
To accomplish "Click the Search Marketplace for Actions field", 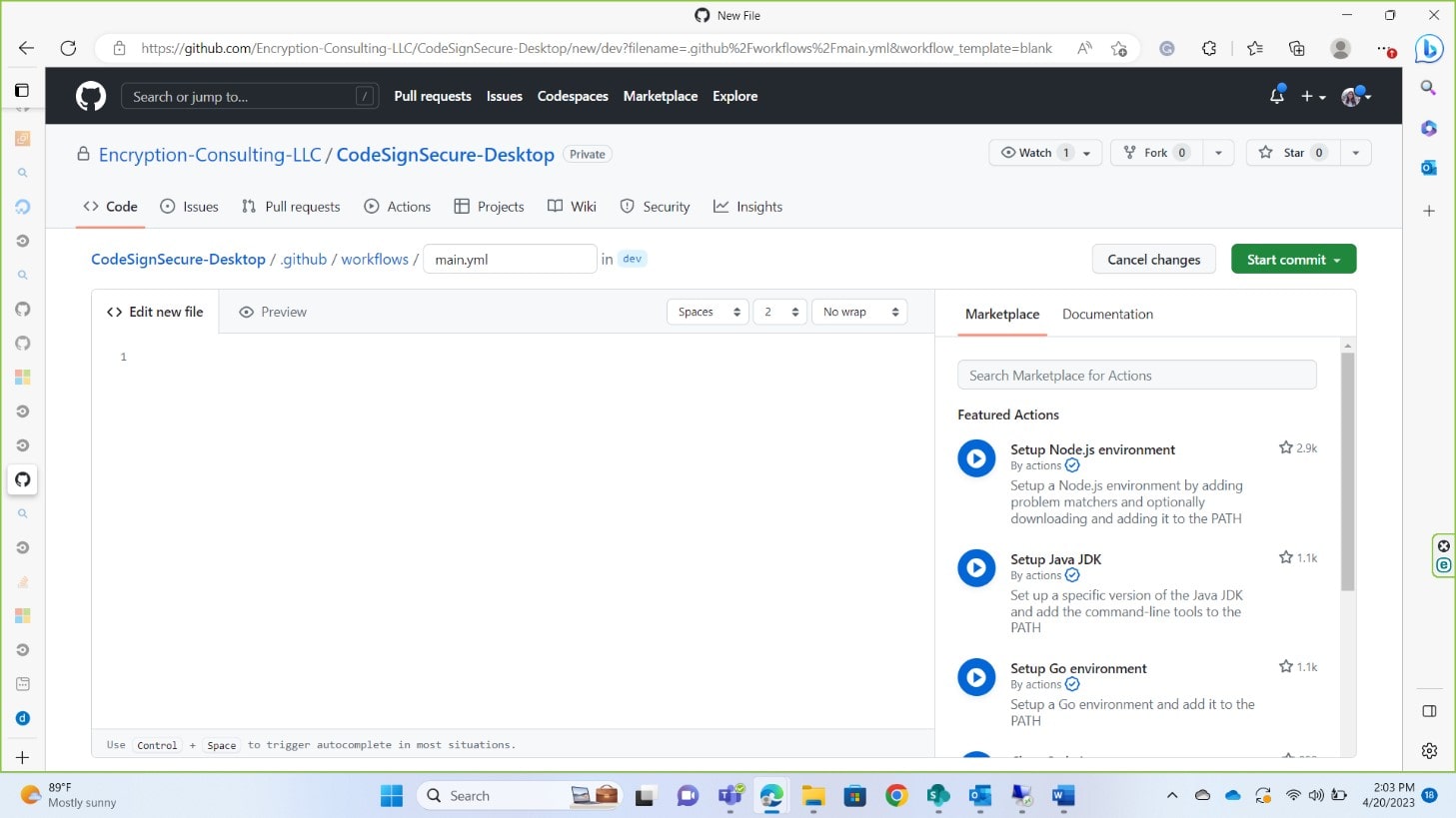I will pos(1136,376).
